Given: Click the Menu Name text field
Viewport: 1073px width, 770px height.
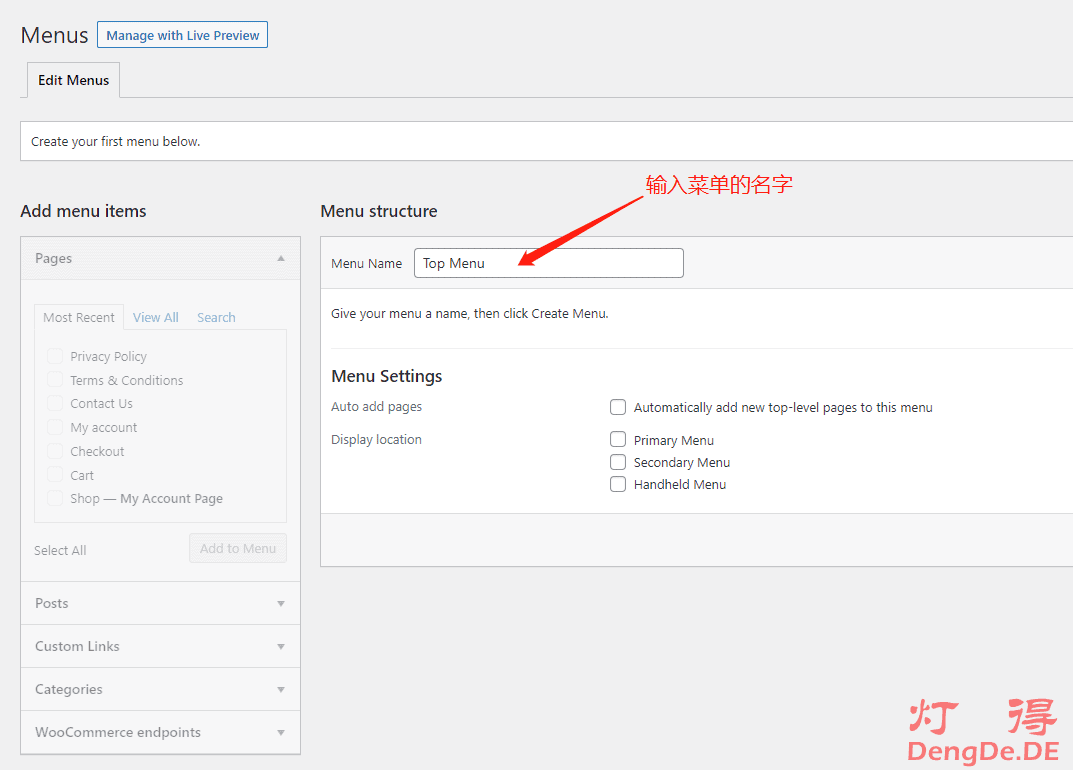Looking at the screenshot, I should click(548, 263).
